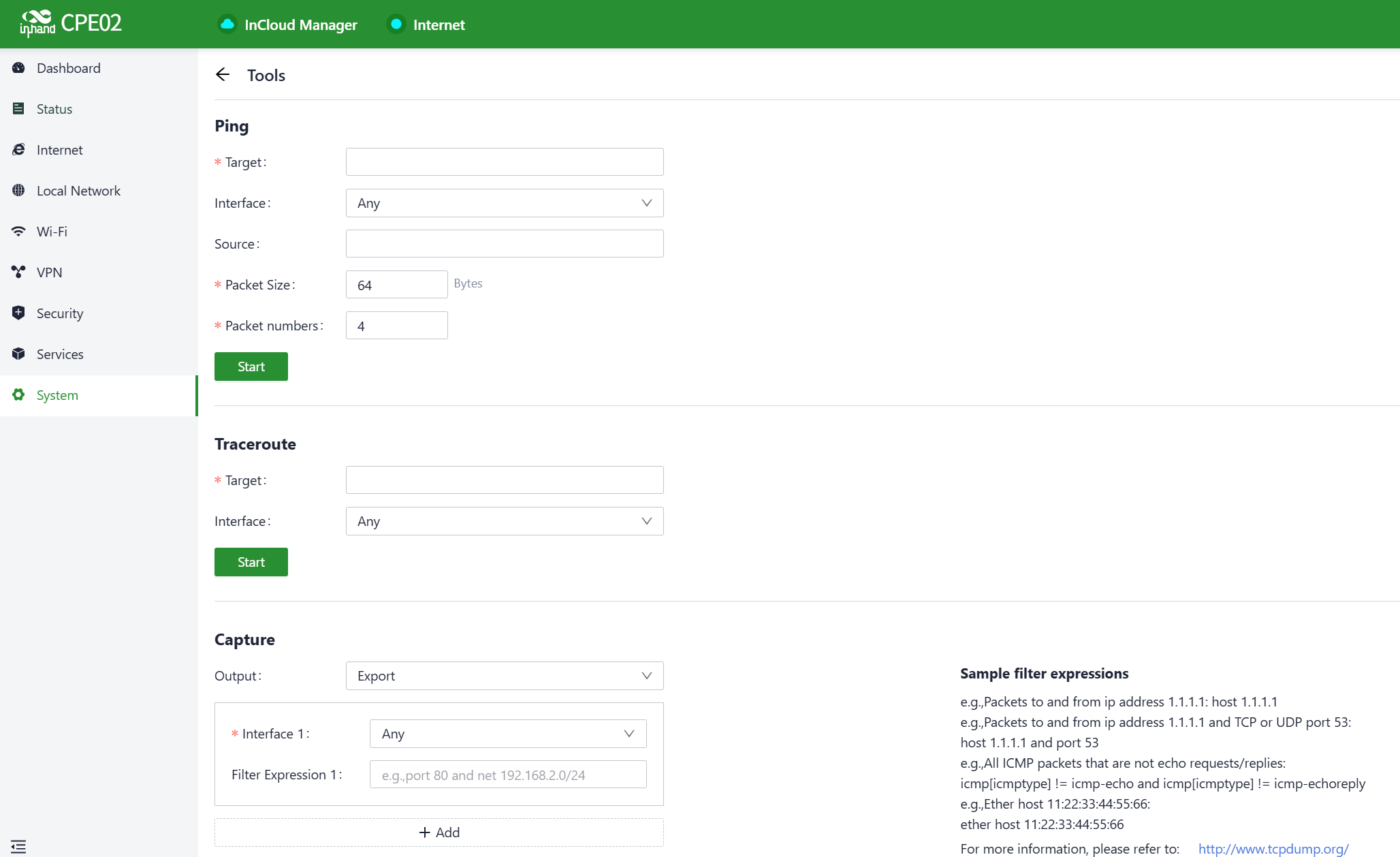Open the Ping Interface dropdown
The image size is (1400, 857).
(504, 203)
